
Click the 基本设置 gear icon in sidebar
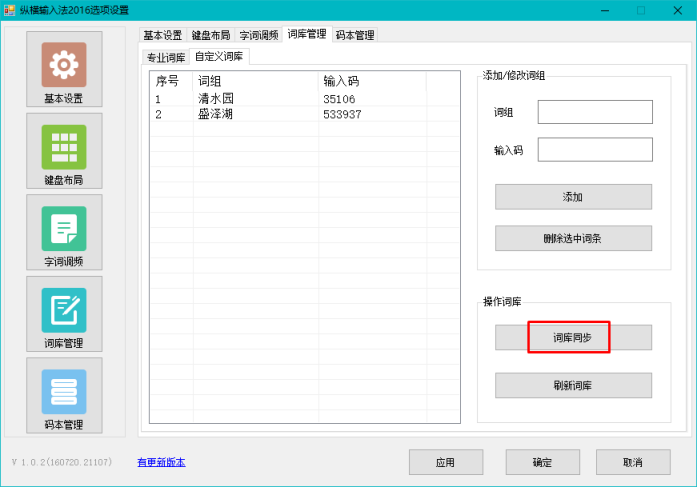coord(64,65)
